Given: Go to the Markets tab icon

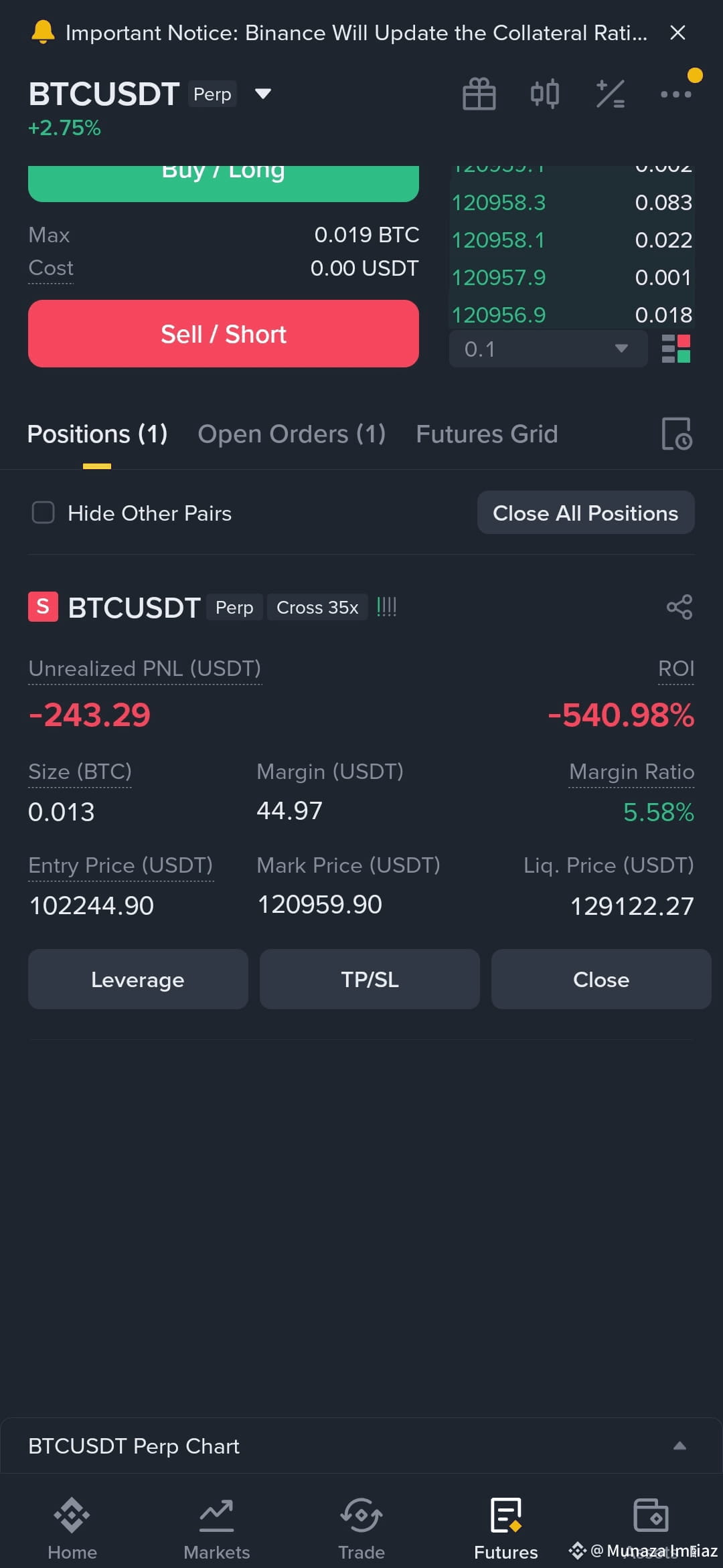Looking at the screenshot, I should (x=217, y=1516).
